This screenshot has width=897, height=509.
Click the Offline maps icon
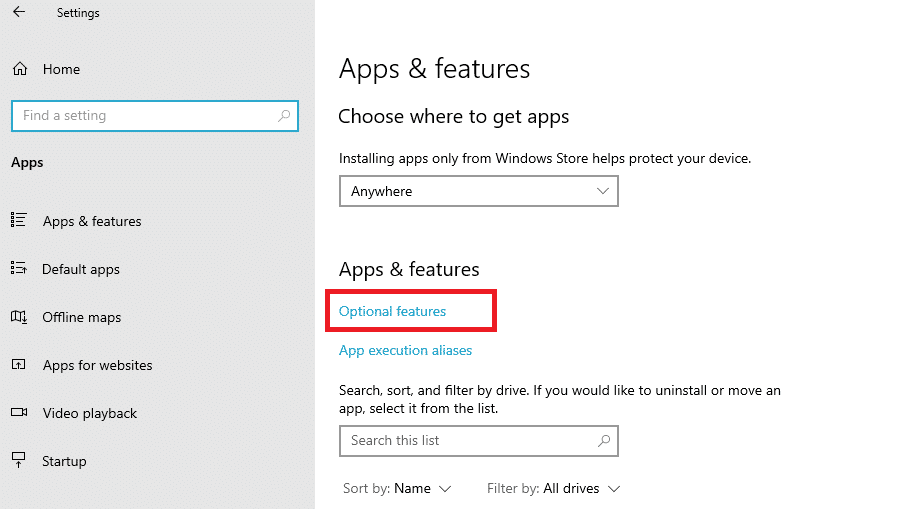[x=19, y=316]
